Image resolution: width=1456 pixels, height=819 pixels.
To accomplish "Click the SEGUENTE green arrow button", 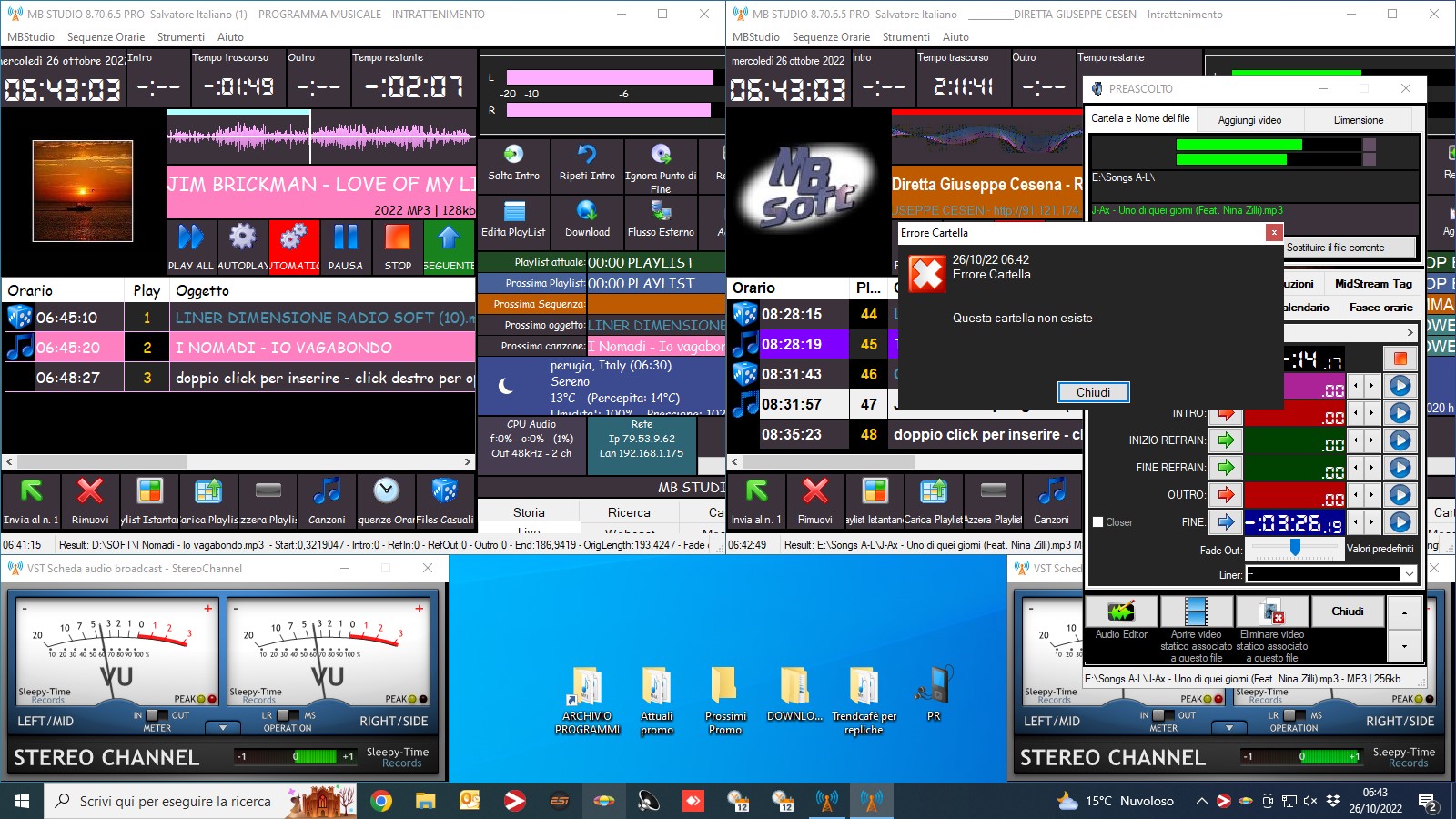I will (x=449, y=247).
